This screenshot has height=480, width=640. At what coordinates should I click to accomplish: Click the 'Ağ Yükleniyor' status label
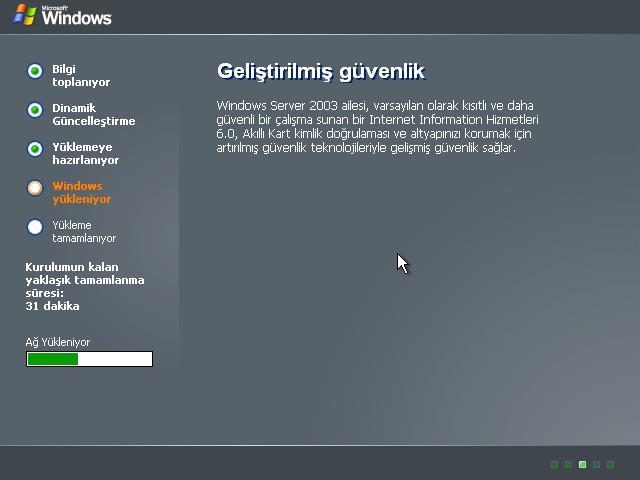[58, 342]
